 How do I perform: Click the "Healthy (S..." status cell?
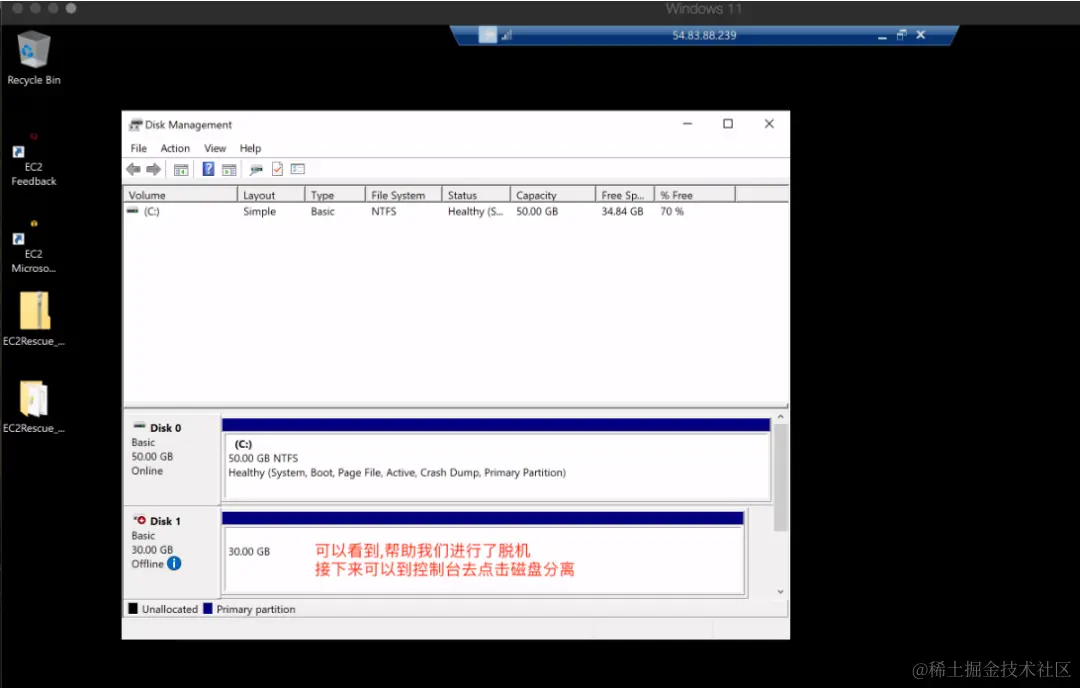click(x=475, y=211)
